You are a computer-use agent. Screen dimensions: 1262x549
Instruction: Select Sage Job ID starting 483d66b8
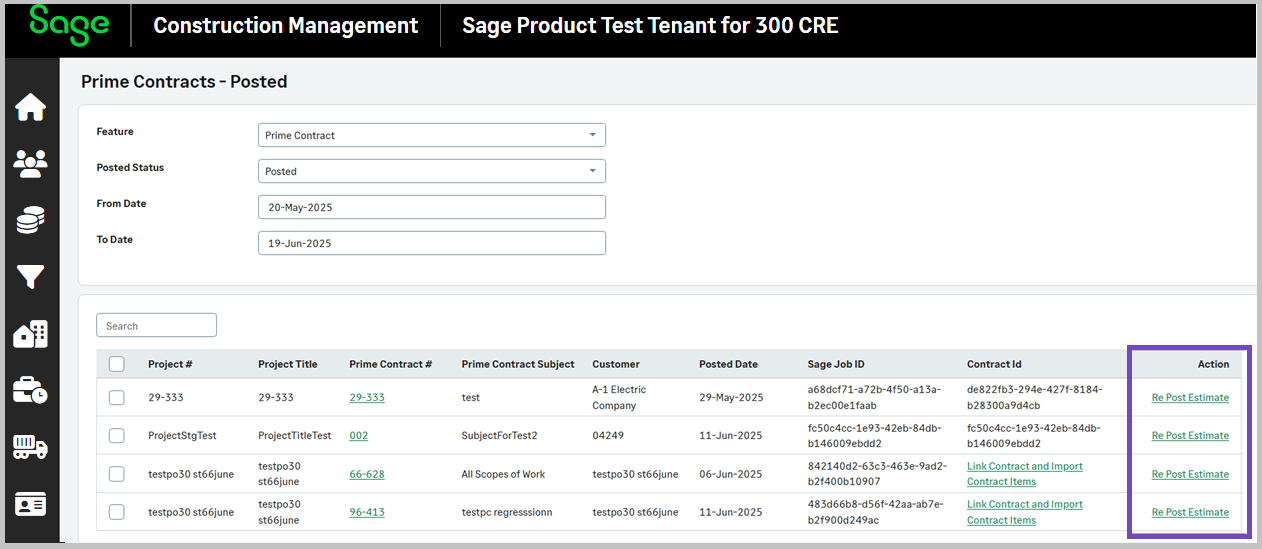tap(876, 512)
